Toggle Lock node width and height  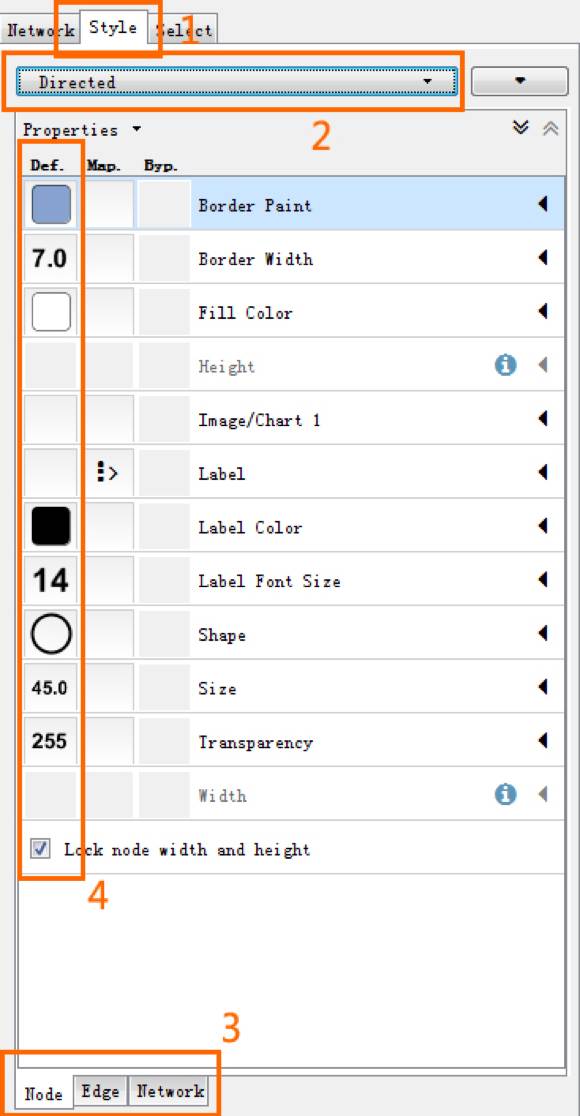click(41, 848)
